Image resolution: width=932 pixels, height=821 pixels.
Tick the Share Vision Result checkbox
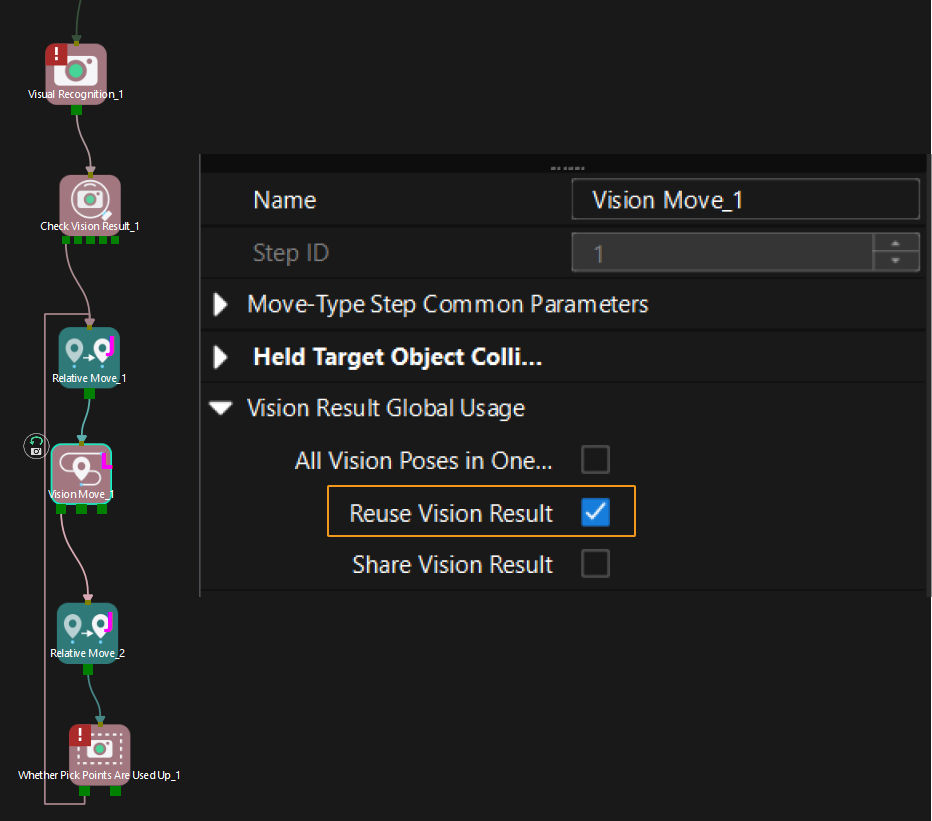pyautogui.click(x=595, y=564)
